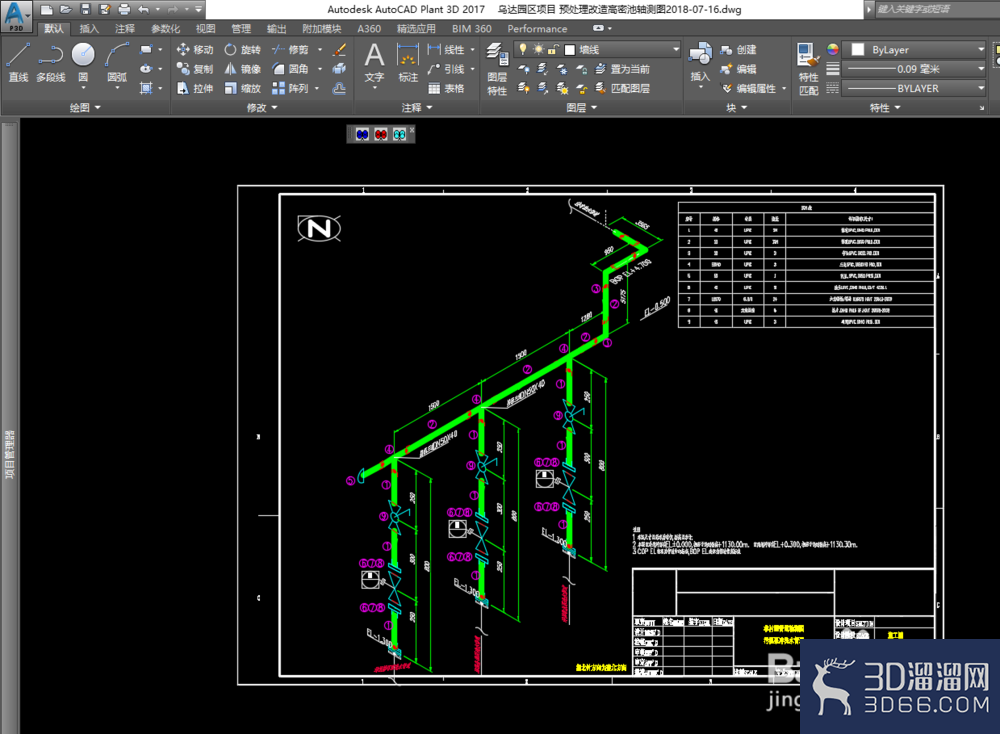Click the 线性 (Linear) dimension button
The image size is (1000, 734).
[446, 50]
